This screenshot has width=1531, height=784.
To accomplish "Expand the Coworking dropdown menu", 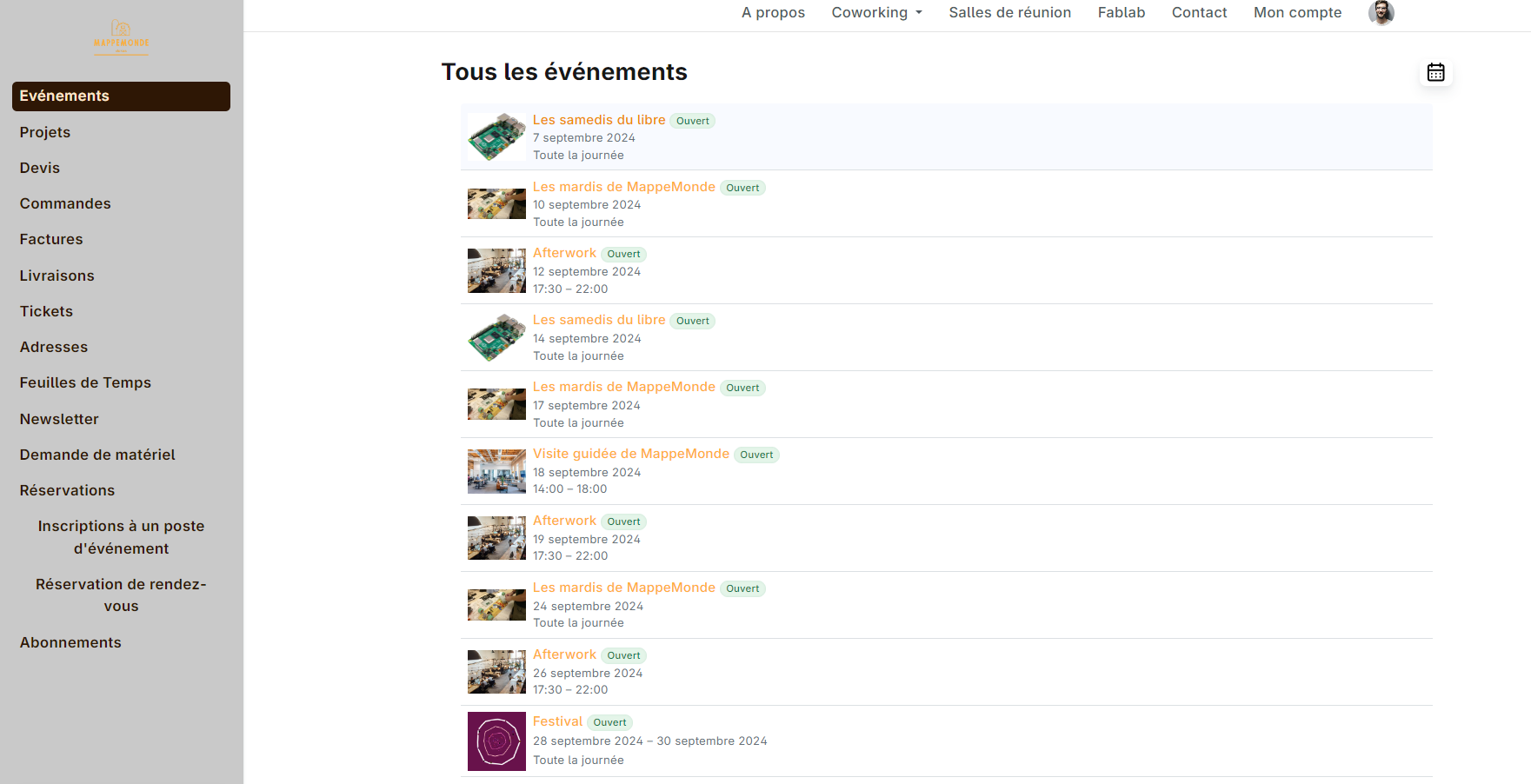I will pos(876,13).
